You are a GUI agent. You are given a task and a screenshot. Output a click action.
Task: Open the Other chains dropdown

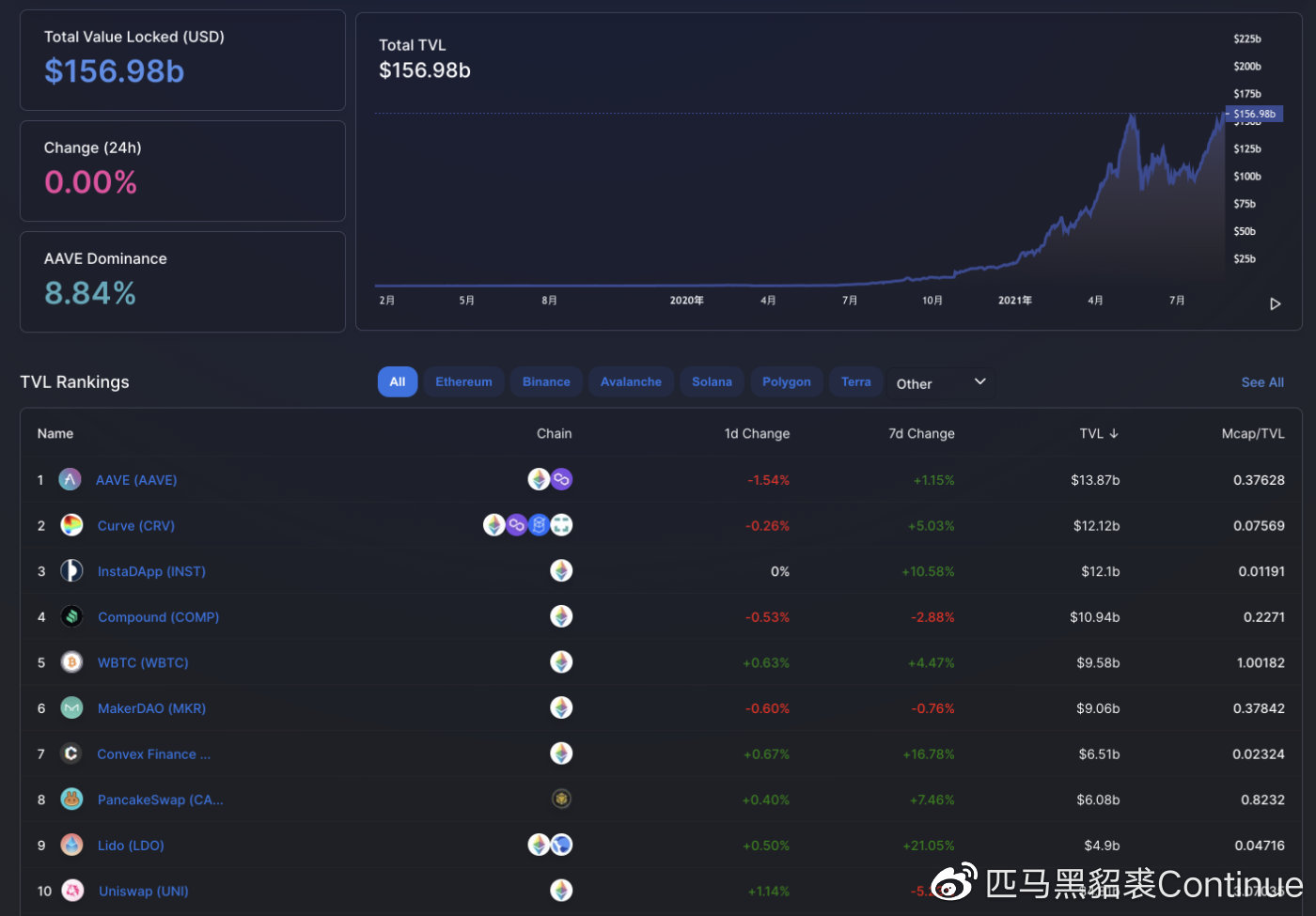[x=940, y=382]
